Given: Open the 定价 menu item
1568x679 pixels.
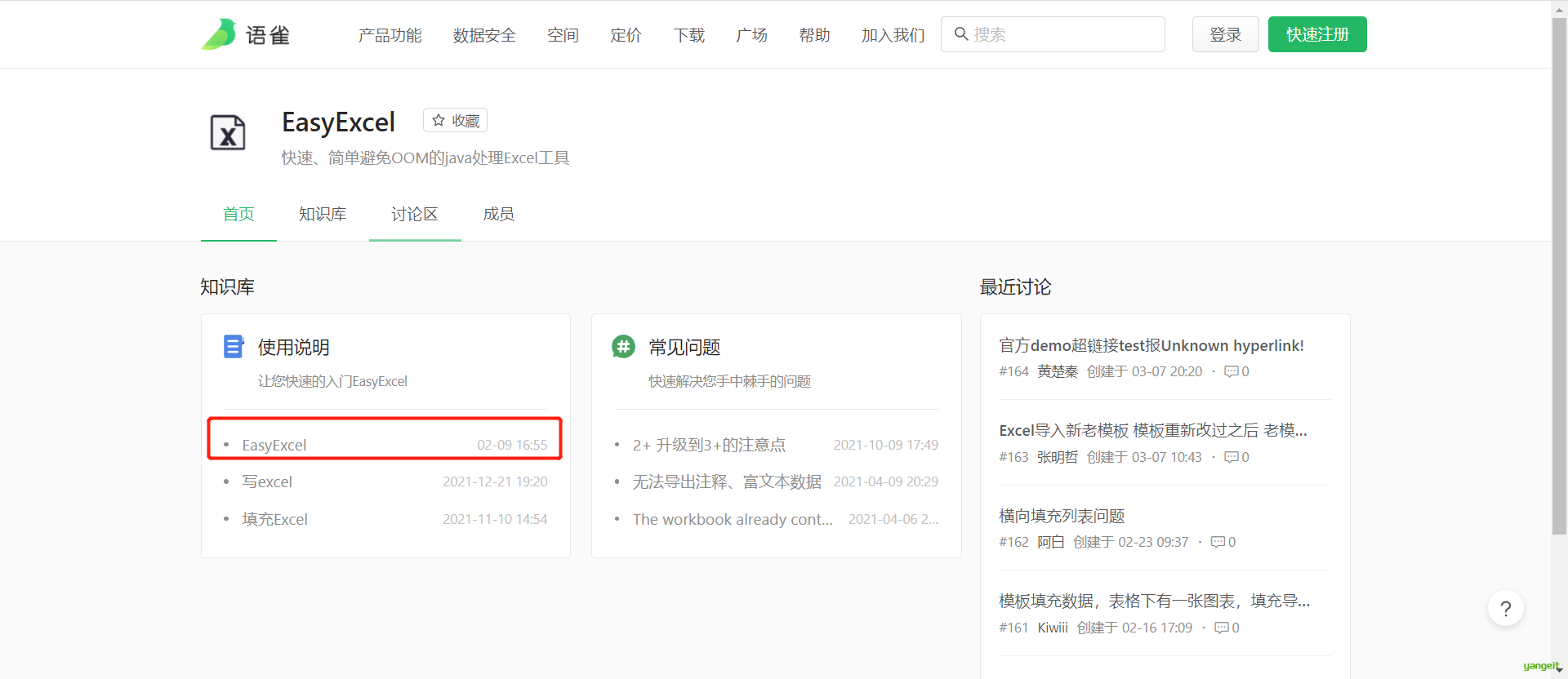Looking at the screenshot, I should click(x=626, y=35).
